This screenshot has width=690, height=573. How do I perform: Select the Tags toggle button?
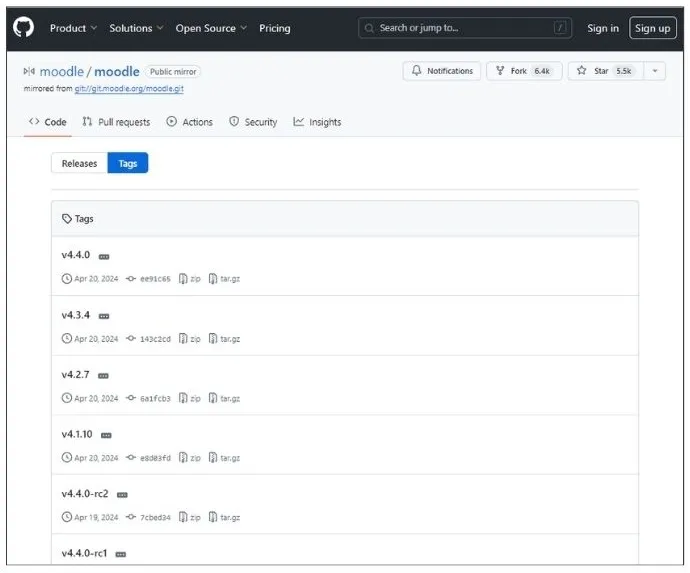tap(128, 163)
